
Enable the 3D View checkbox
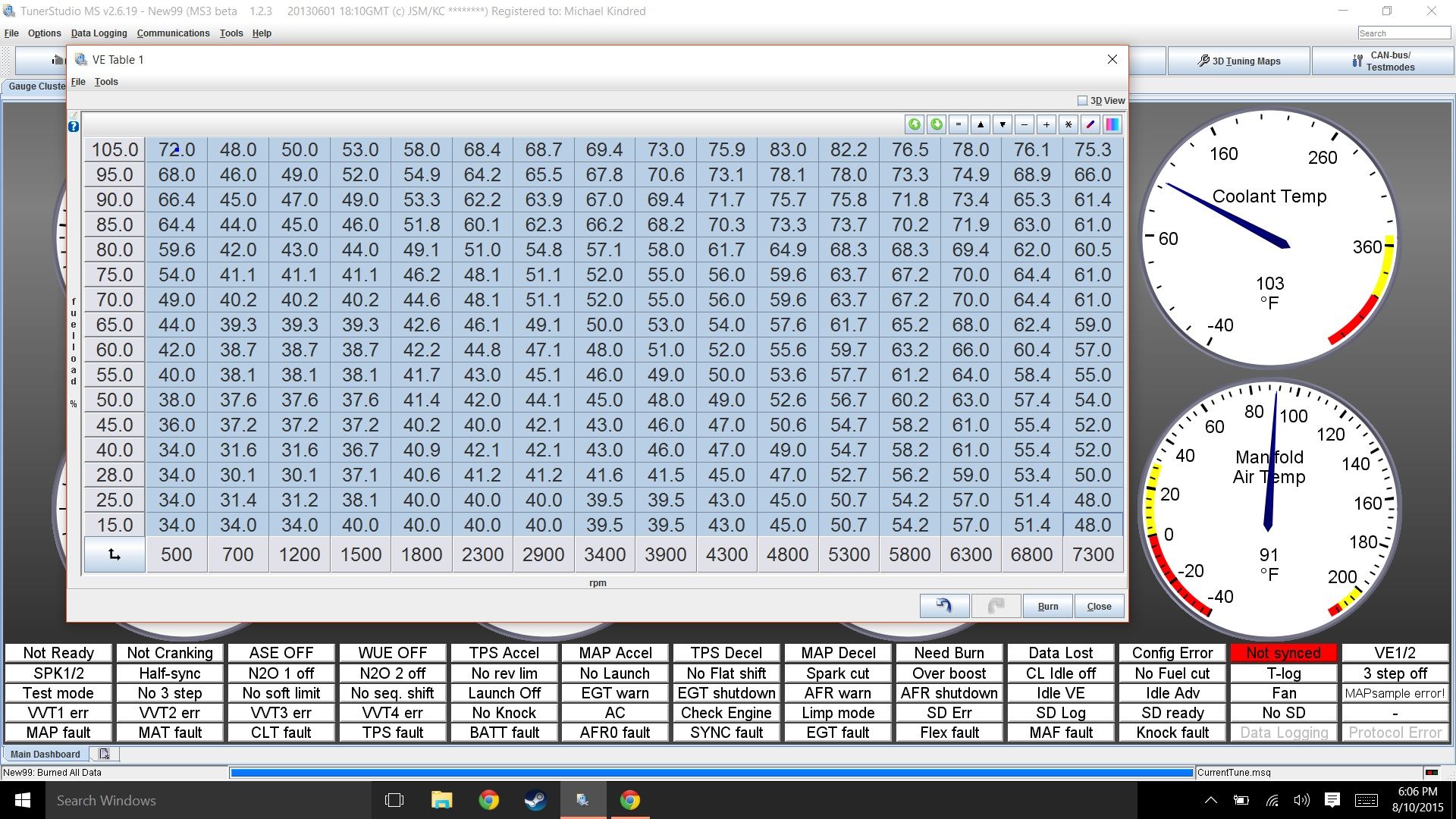point(1082,101)
